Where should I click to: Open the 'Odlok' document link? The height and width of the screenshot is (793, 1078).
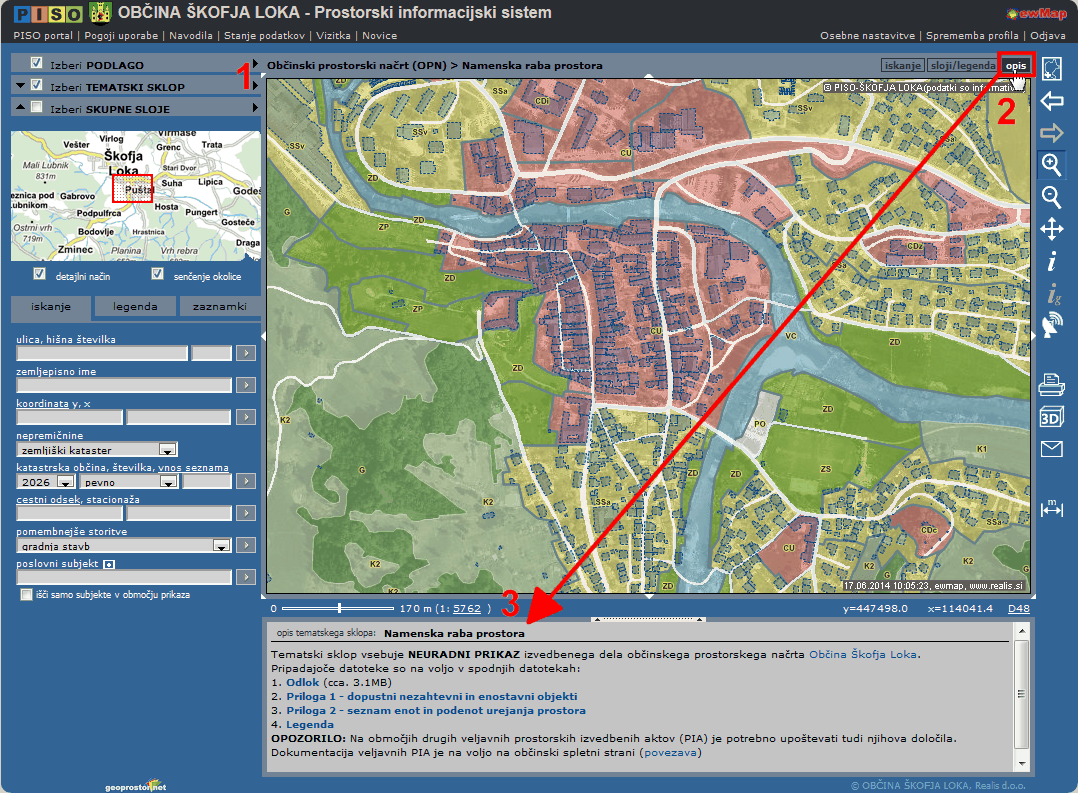pyautogui.click(x=302, y=682)
